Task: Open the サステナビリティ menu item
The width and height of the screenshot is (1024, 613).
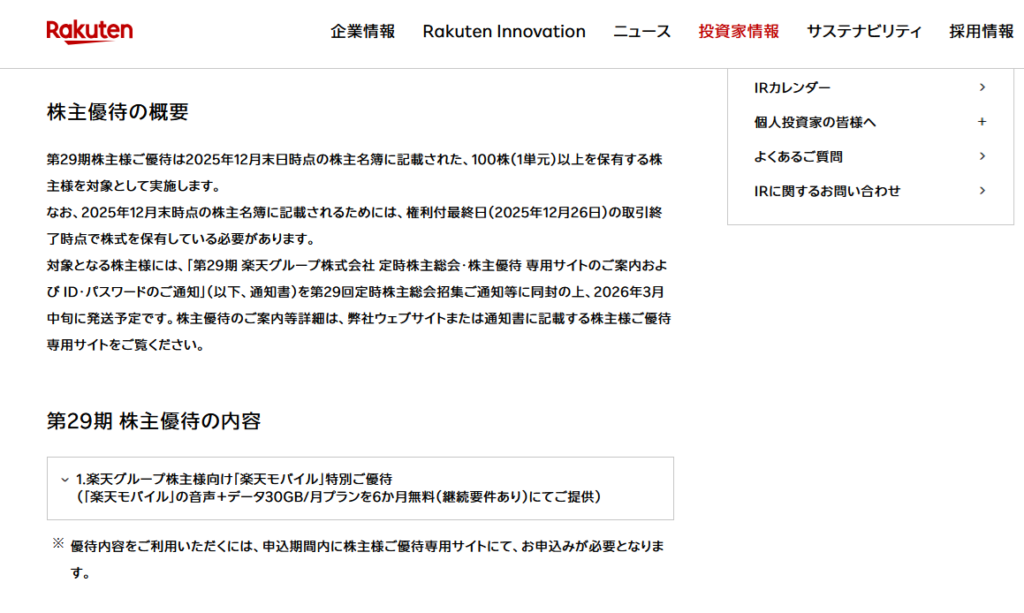Action: (x=864, y=31)
